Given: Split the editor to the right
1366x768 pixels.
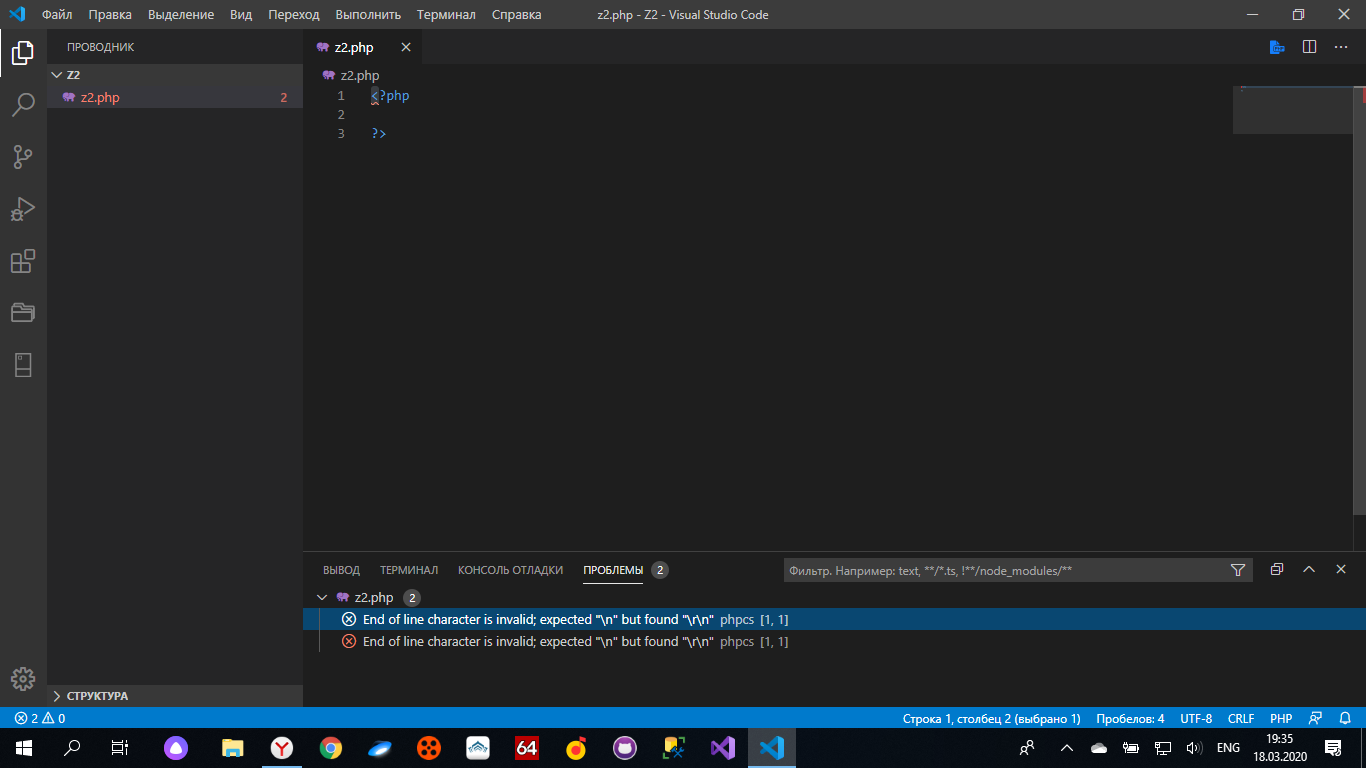Looking at the screenshot, I should 1309,47.
